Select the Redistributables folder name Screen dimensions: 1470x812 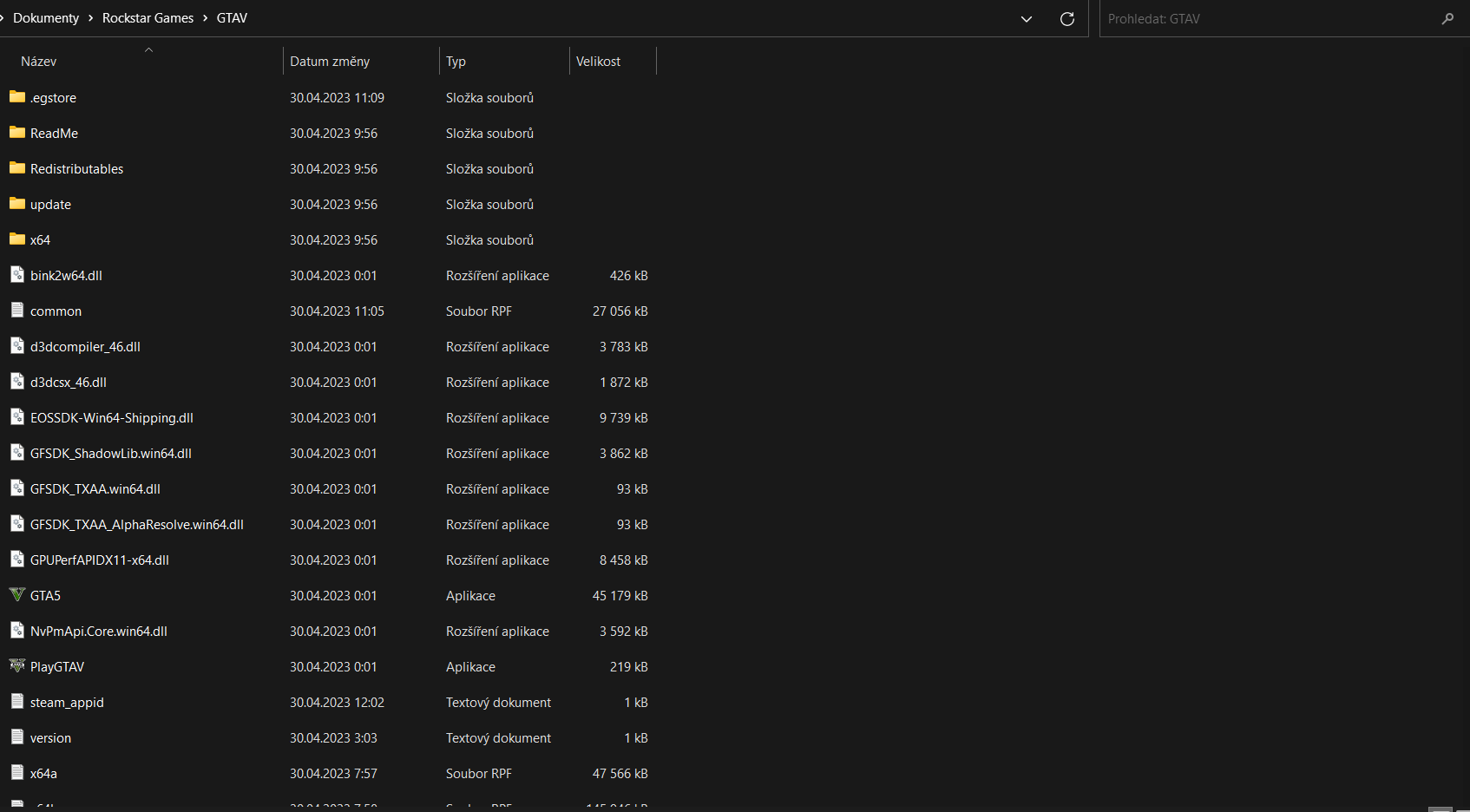point(76,169)
